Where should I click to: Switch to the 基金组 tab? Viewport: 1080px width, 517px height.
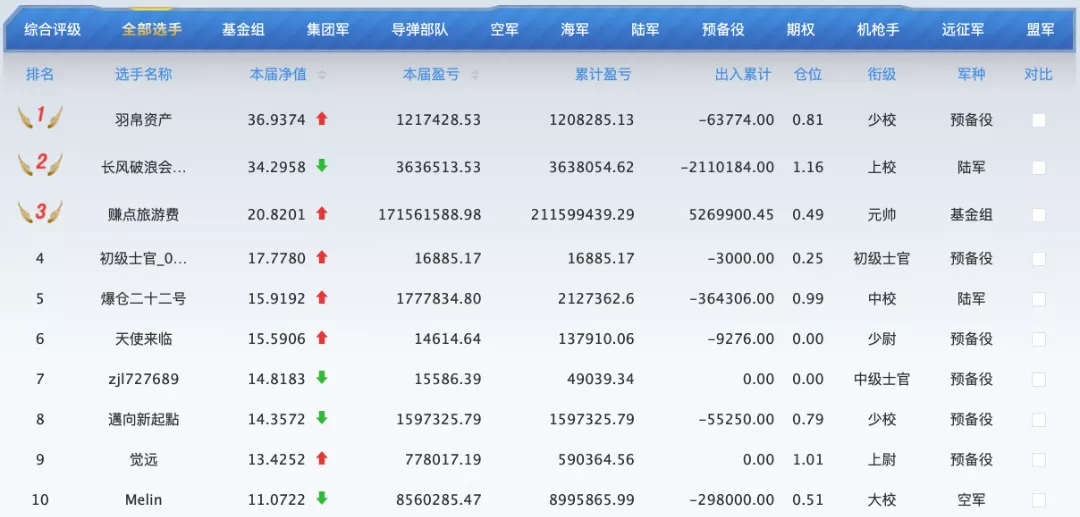tap(243, 30)
